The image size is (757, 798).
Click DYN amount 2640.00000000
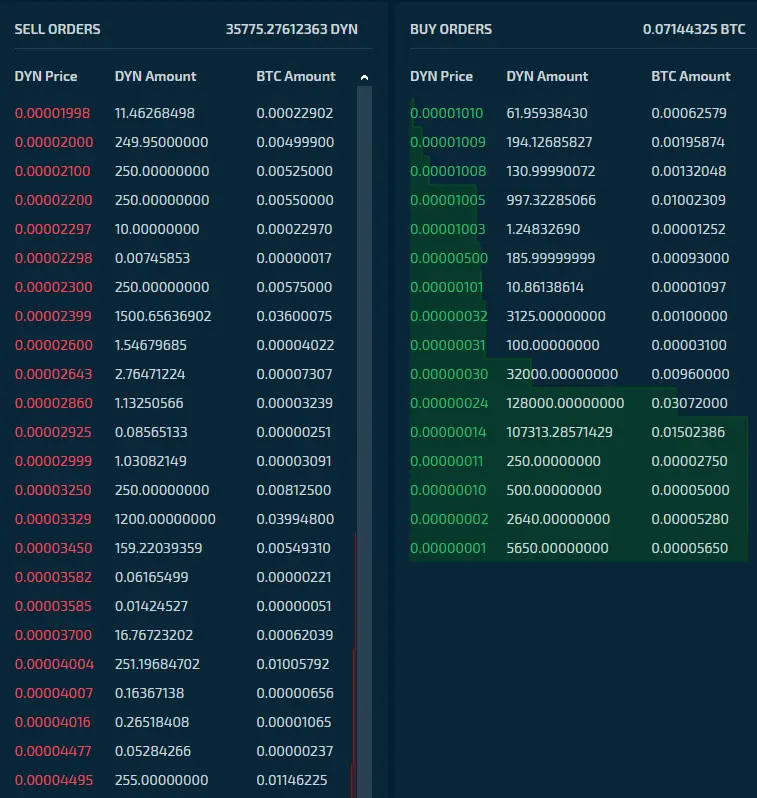[558, 519]
